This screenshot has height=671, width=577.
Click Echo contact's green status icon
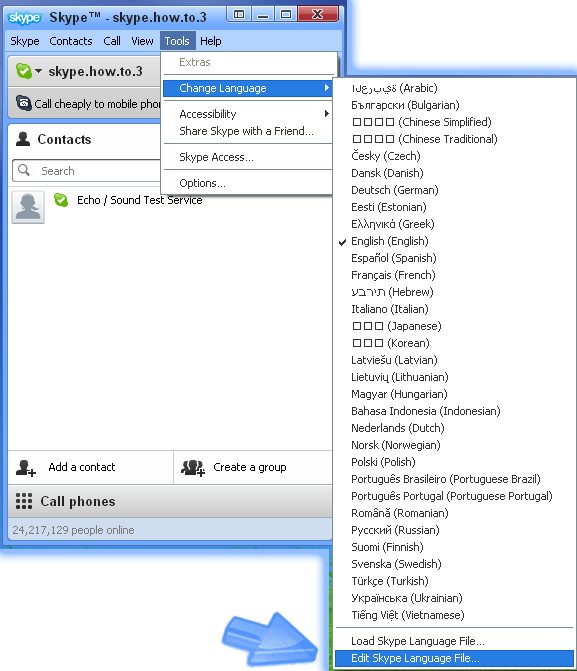[x=61, y=200]
